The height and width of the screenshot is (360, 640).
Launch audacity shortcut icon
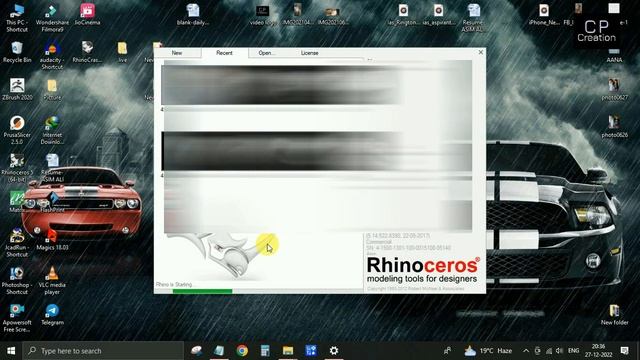click(x=52, y=56)
